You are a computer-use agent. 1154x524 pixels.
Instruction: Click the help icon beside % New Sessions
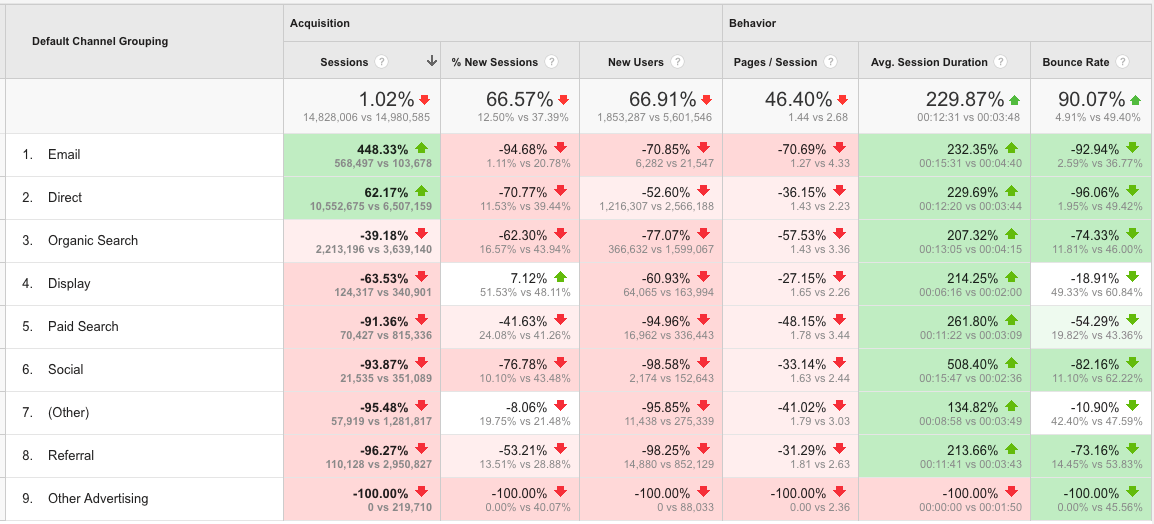click(x=552, y=62)
